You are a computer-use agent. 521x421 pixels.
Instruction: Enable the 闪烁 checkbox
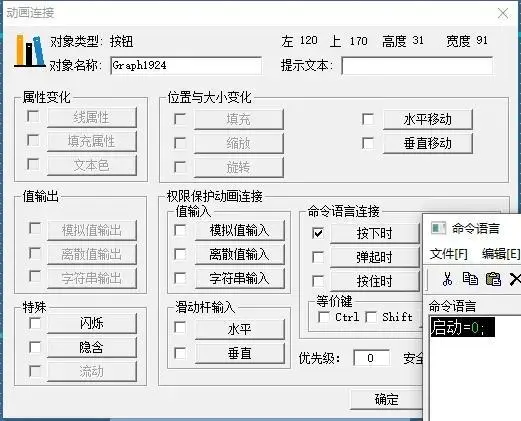pyautogui.click(x=35, y=323)
